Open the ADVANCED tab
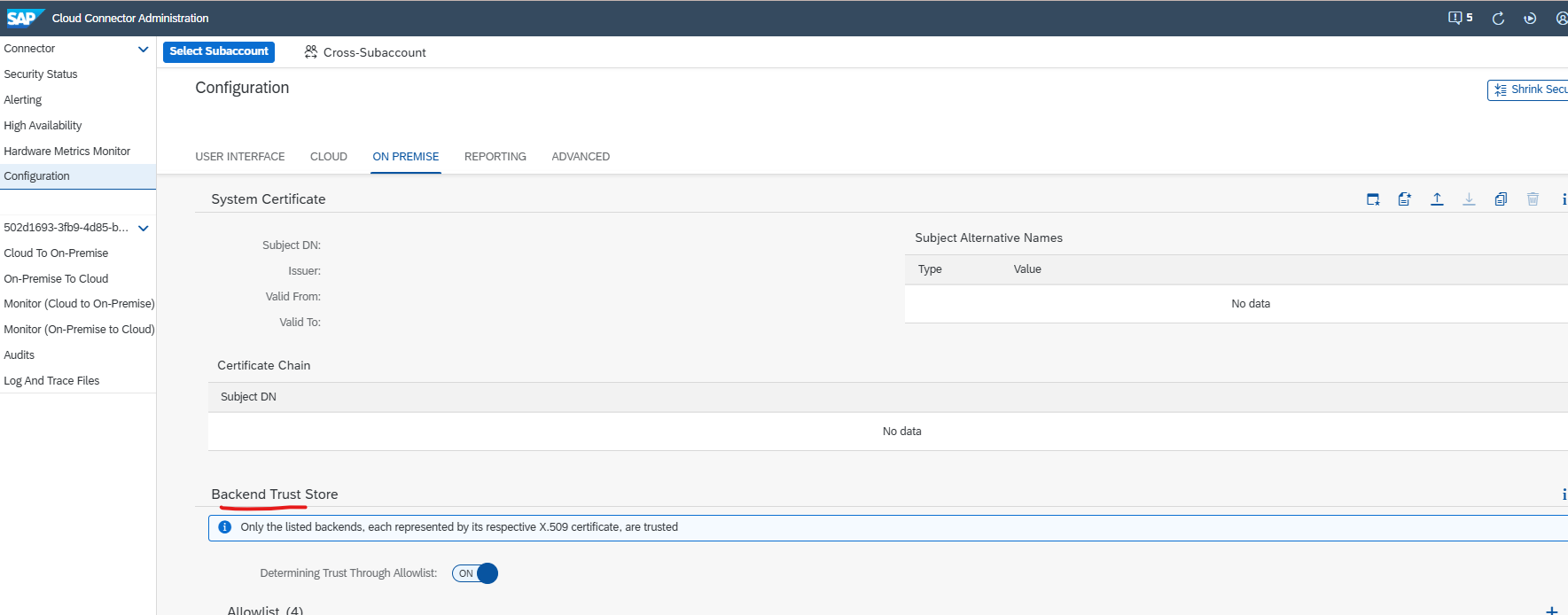Image resolution: width=1568 pixels, height=615 pixels. point(581,157)
